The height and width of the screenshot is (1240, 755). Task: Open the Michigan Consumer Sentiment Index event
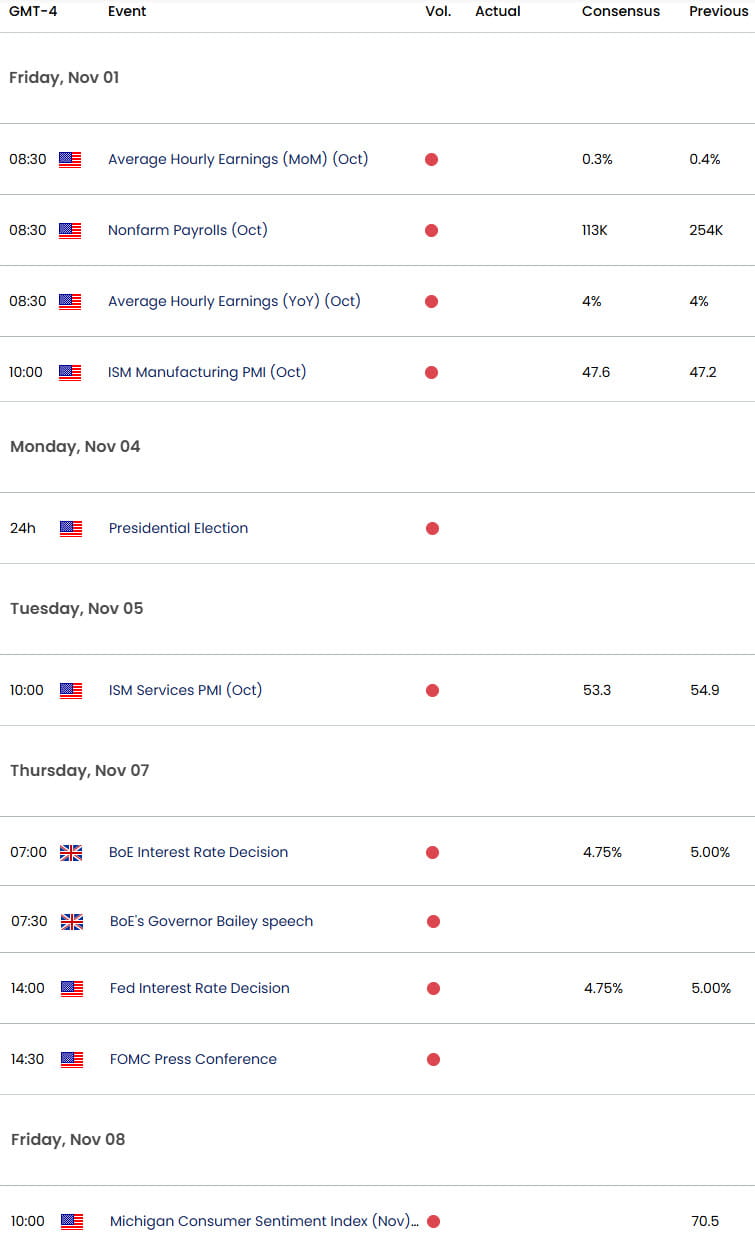264,1221
